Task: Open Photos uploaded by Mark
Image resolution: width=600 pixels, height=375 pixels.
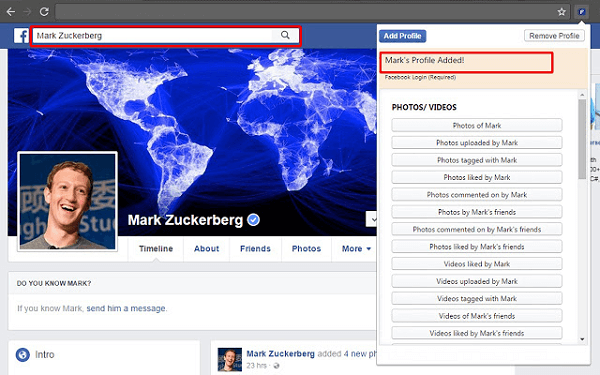Action: (x=477, y=143)
